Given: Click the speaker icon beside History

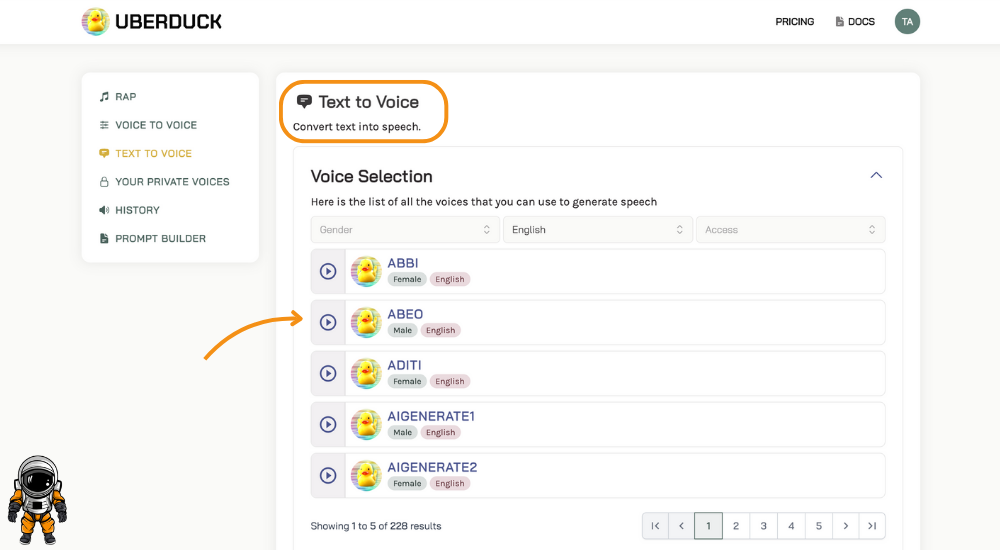Looking at the screenshot, I should coord(104,210).
